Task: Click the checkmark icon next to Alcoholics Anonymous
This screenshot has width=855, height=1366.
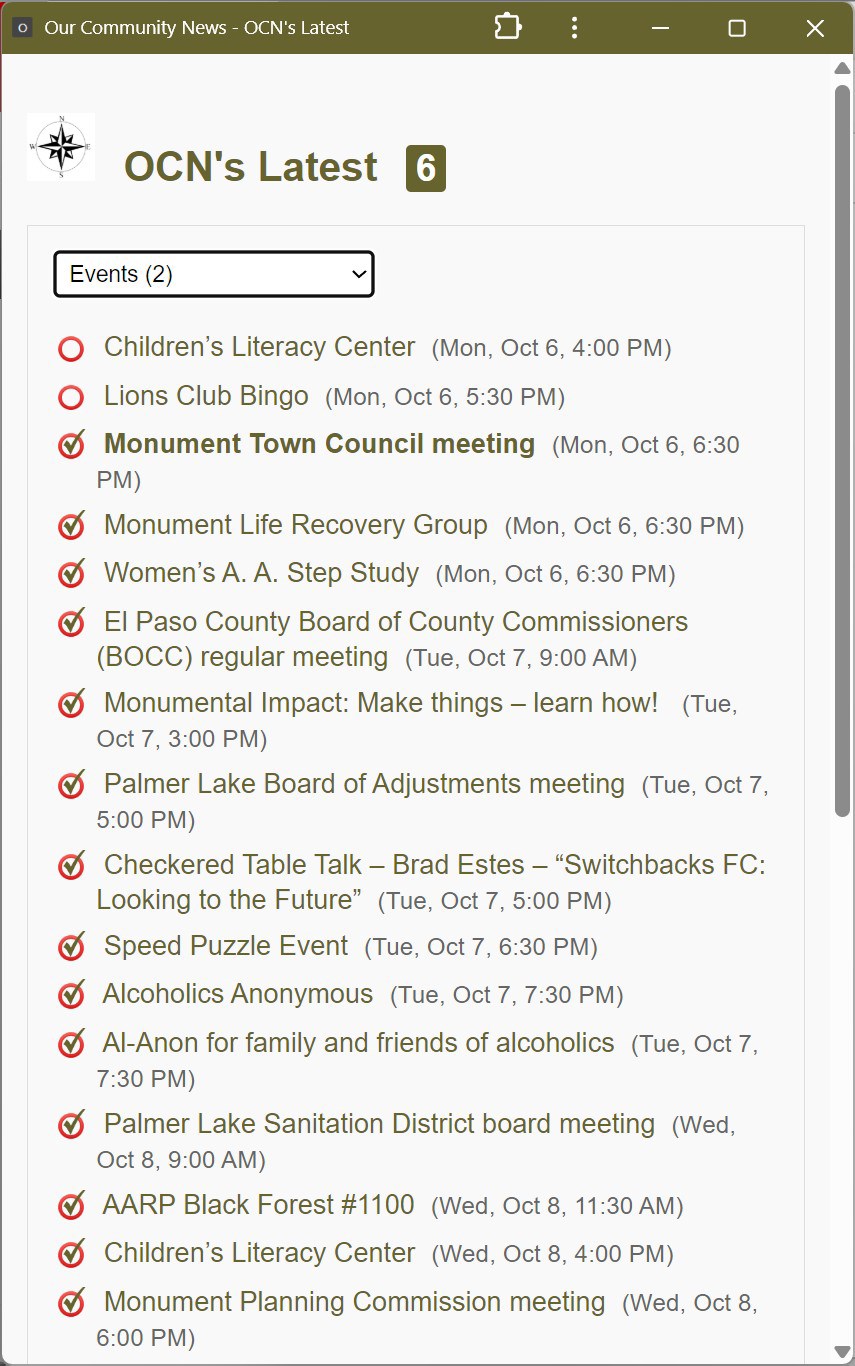Action: (71, 995)
